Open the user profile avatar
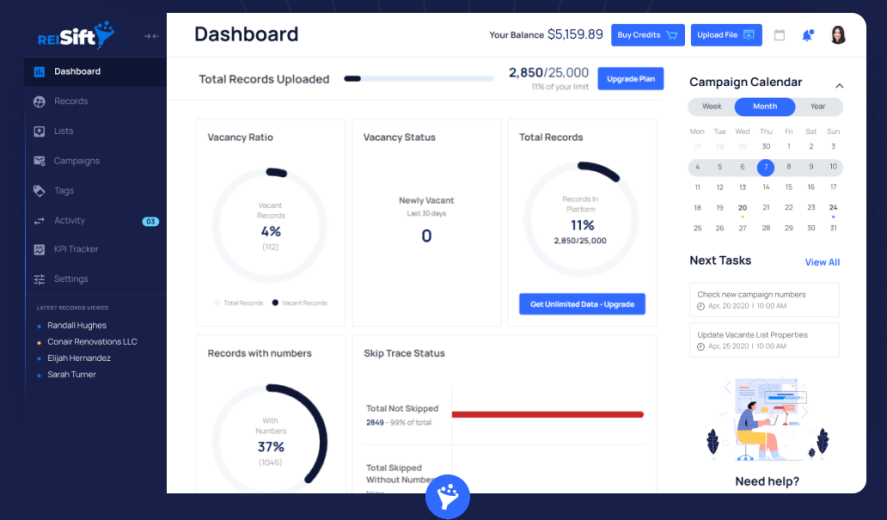 click(838, 35)
